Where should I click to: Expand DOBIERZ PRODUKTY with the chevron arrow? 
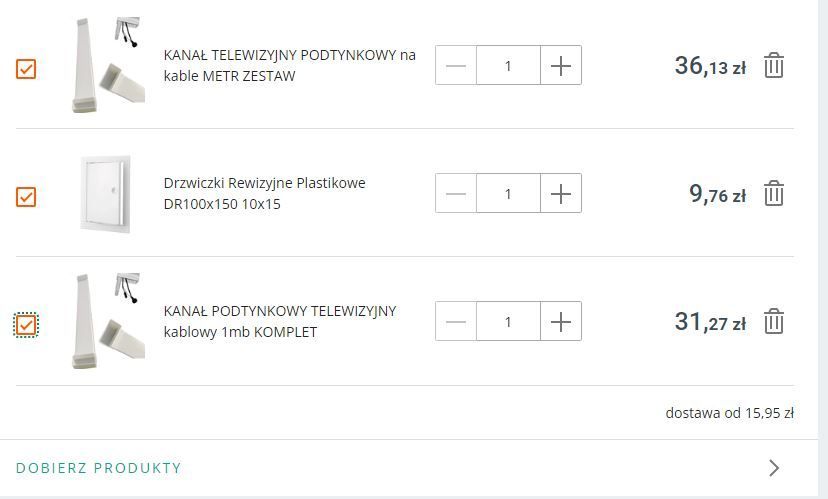(x=774, y=468)
